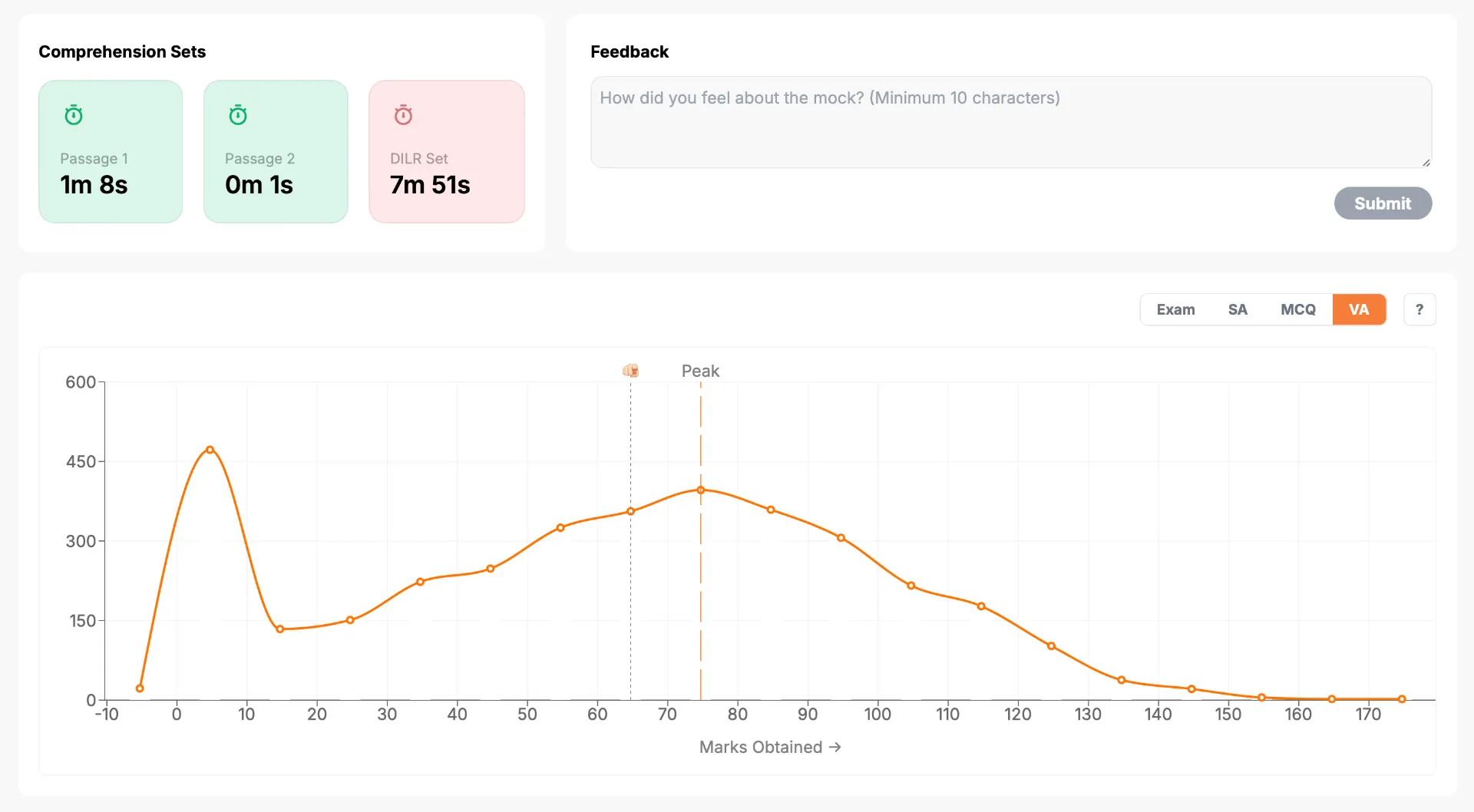Open the DILR Set card

tap(447, 152)
